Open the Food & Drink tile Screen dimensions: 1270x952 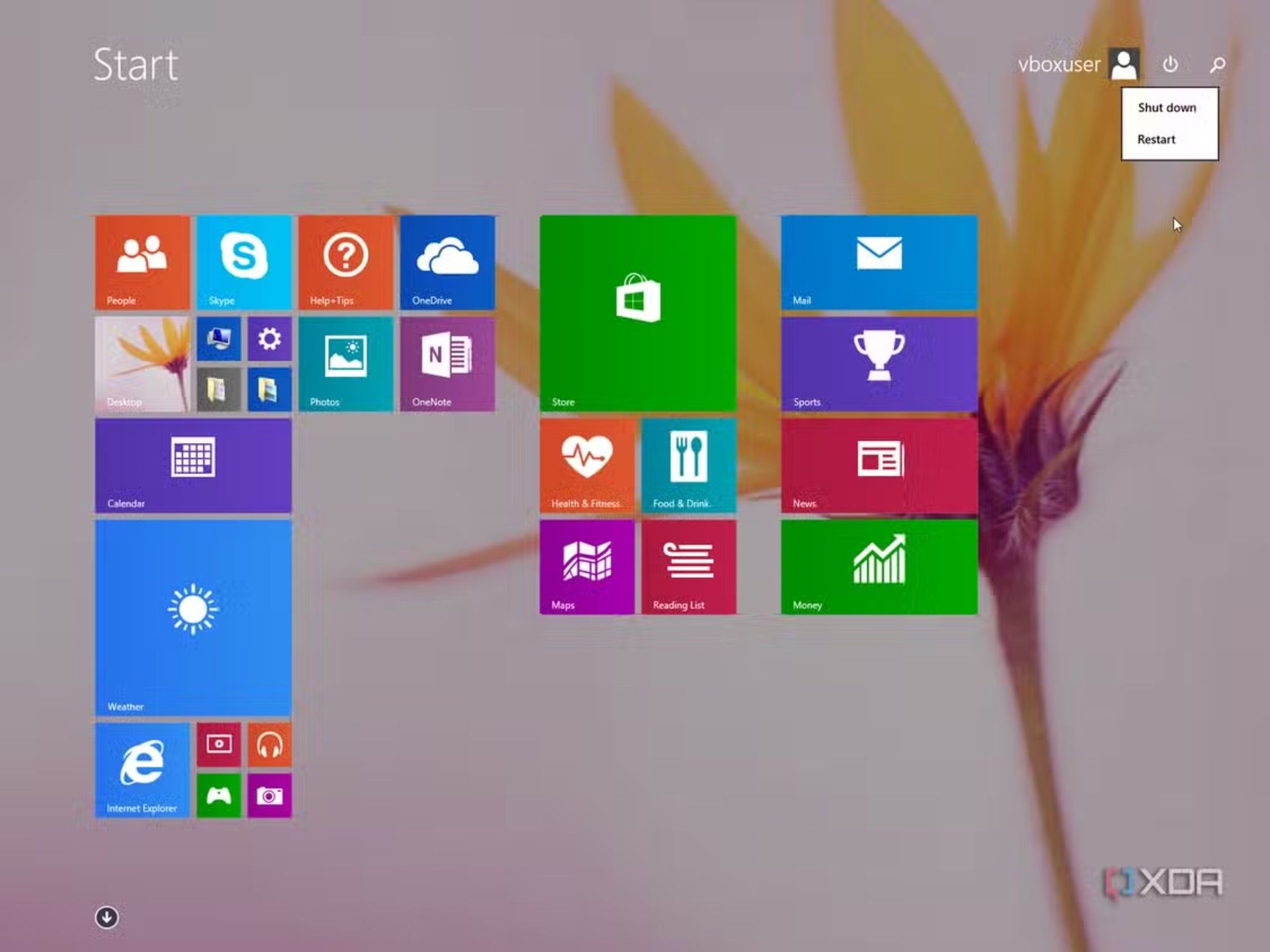[x=689, y=465]
